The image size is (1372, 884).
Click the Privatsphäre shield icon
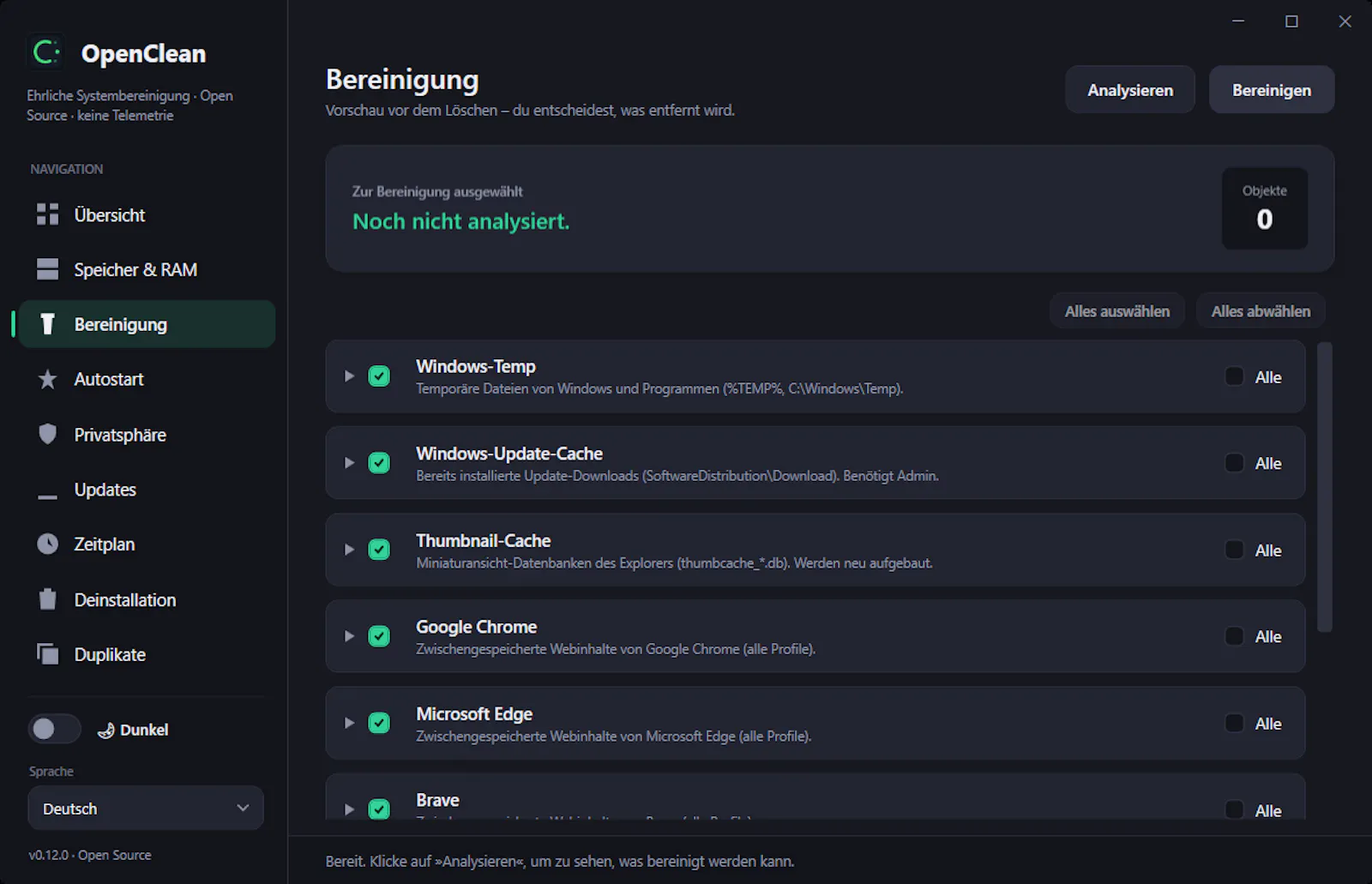[47, 434]
